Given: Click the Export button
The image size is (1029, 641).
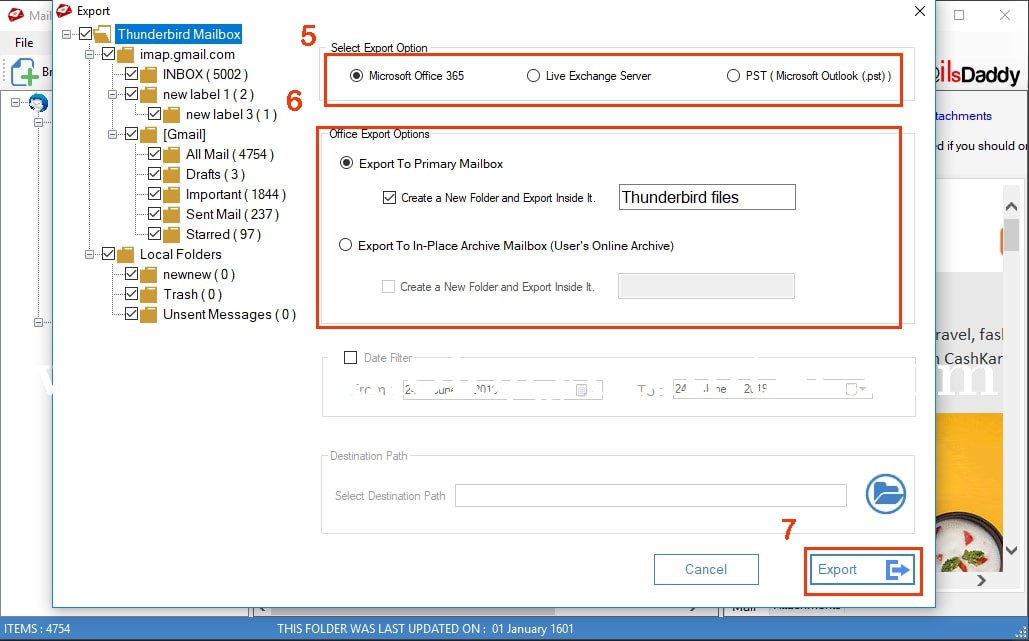Looking at the screenshot, I should (x=862, y=569).
